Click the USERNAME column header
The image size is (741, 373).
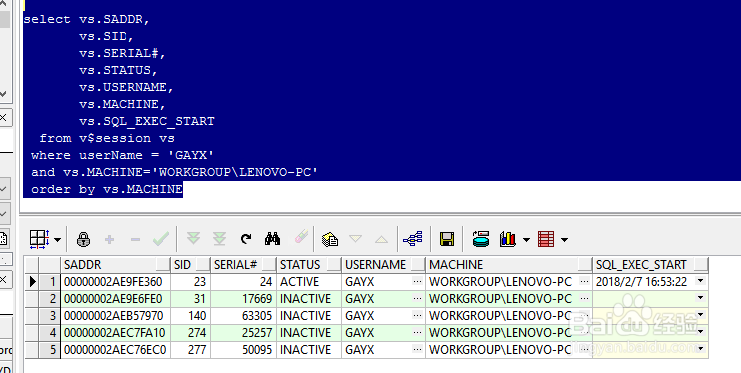pos(383,265)
